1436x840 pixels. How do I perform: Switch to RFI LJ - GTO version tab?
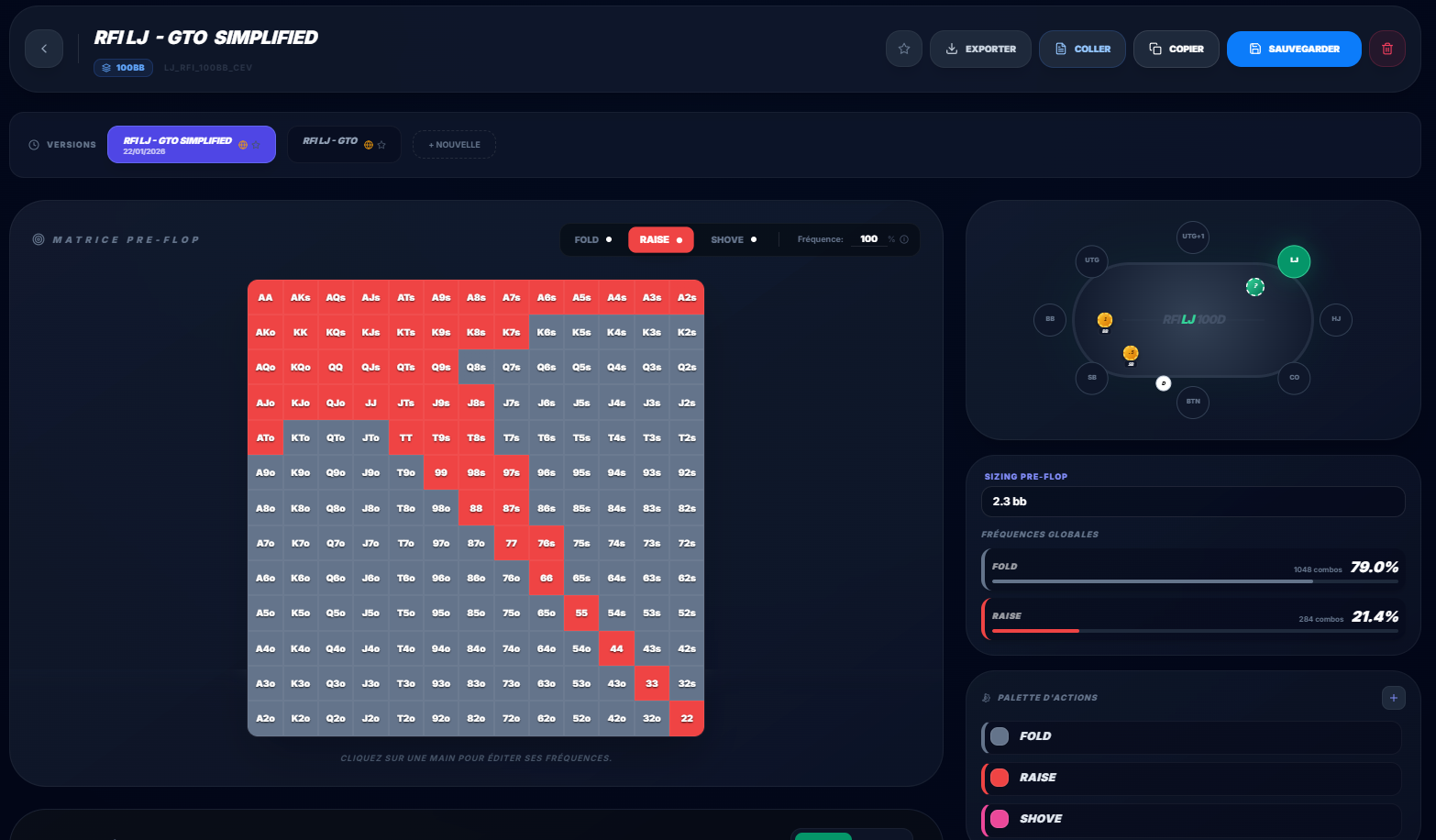344,145
